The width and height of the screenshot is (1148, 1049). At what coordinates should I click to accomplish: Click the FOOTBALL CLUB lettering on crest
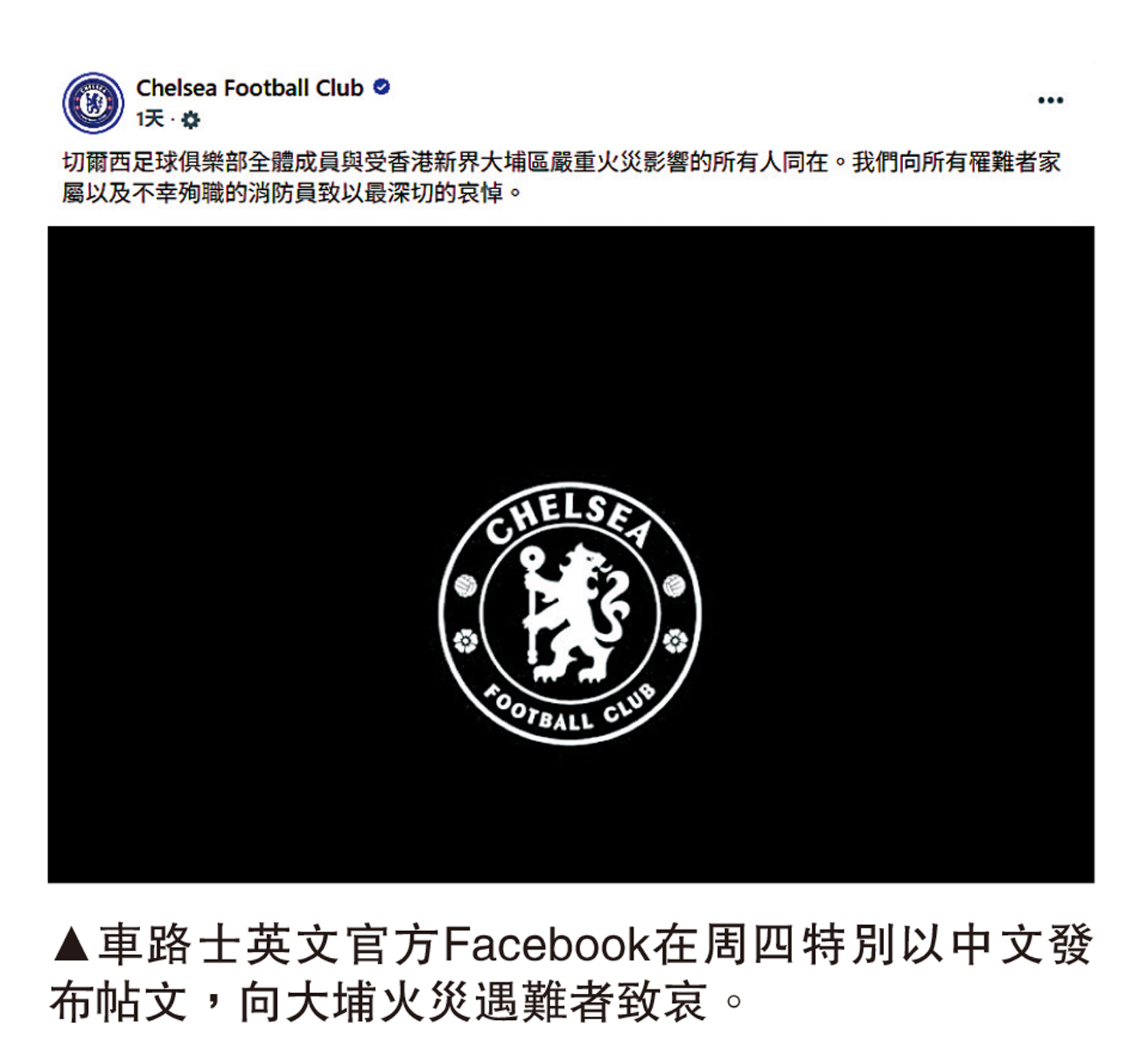(x=569, y=710)
